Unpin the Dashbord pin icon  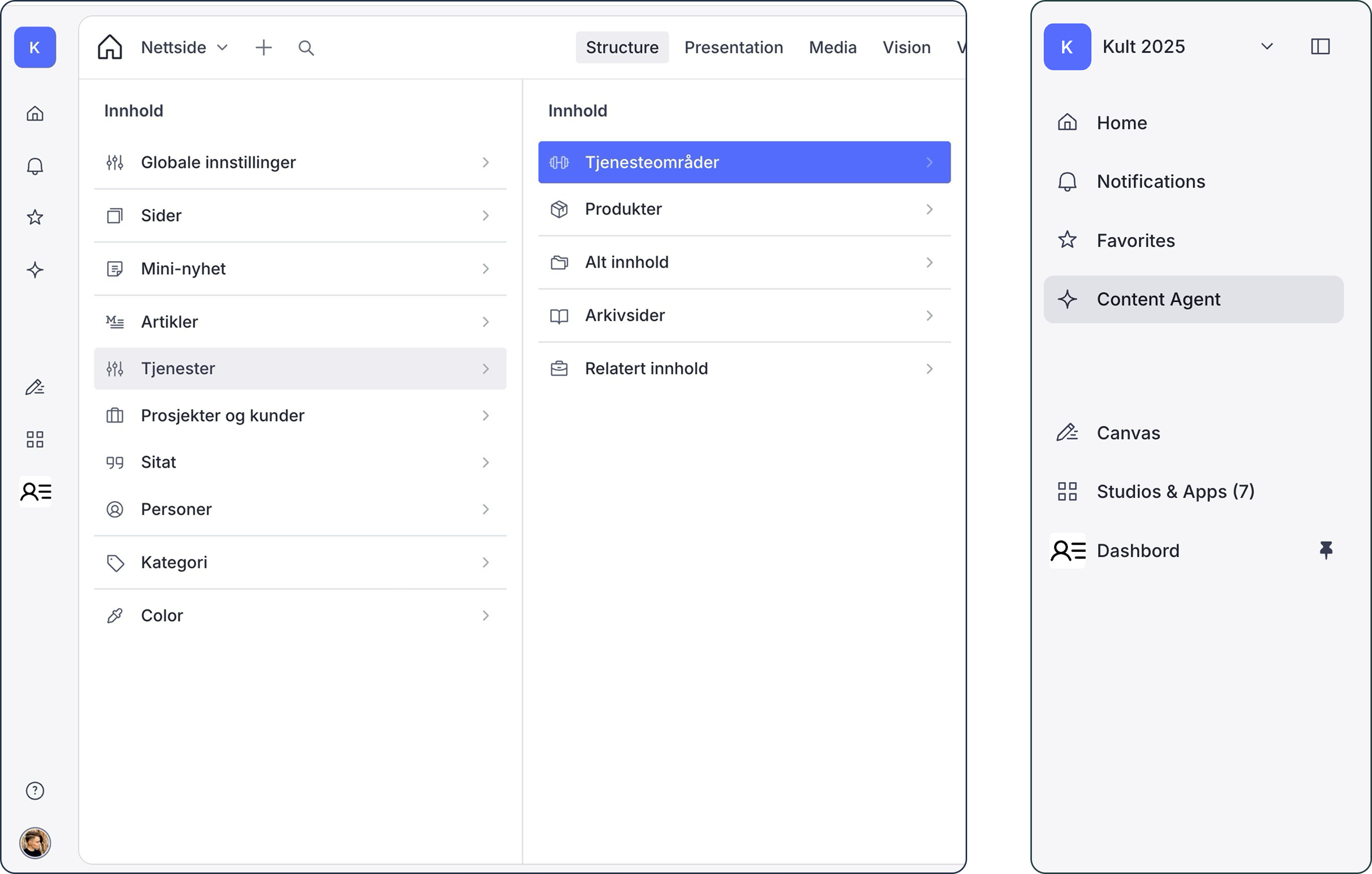click(x=1326, y=550)
